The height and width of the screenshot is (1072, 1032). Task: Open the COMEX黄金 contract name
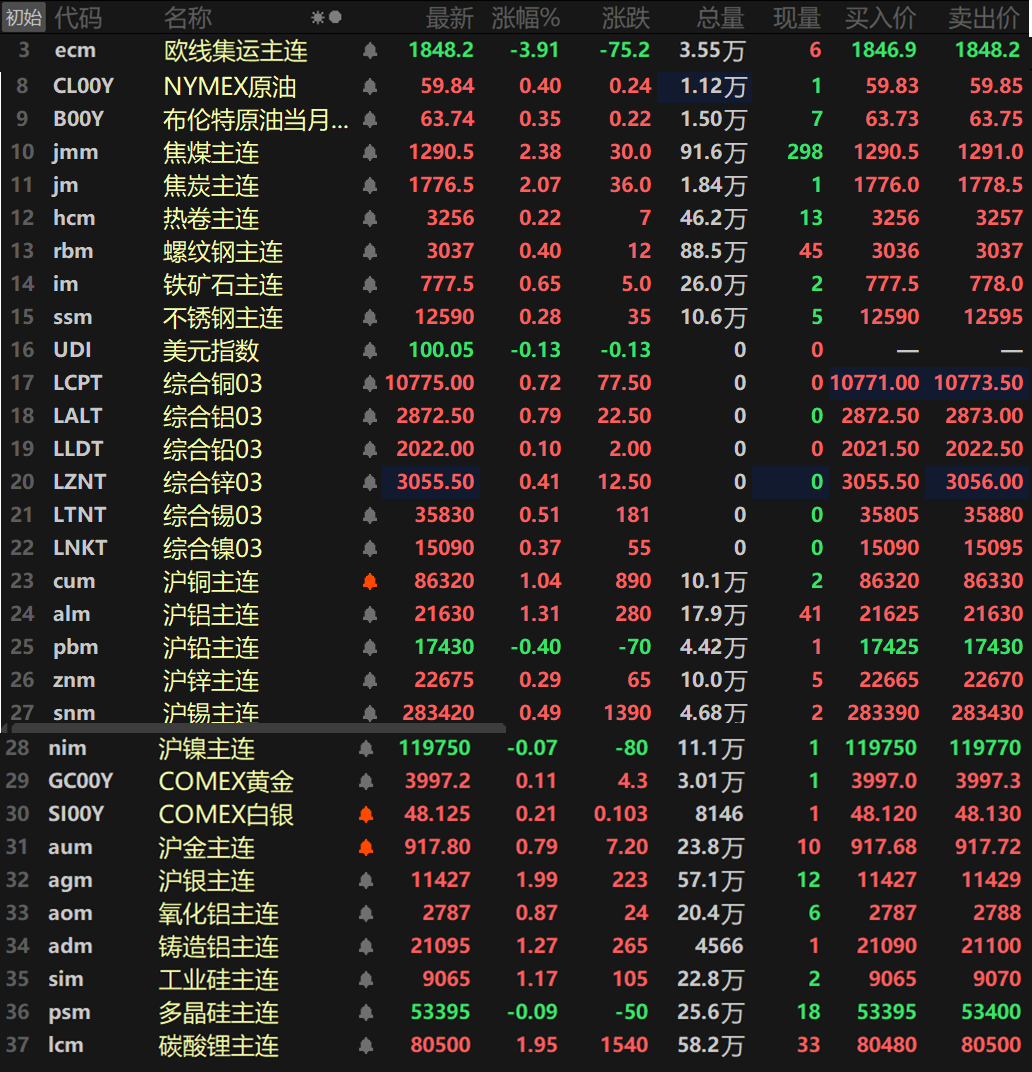click(226, 782)
